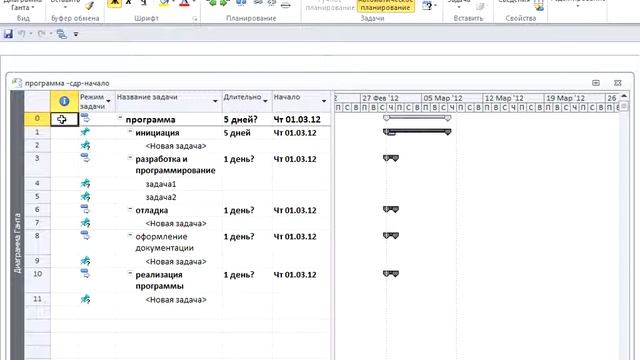Click Gantt chart vertical scroll up arrow
This screenshot has width=640, height=360.
coord(624,96)
